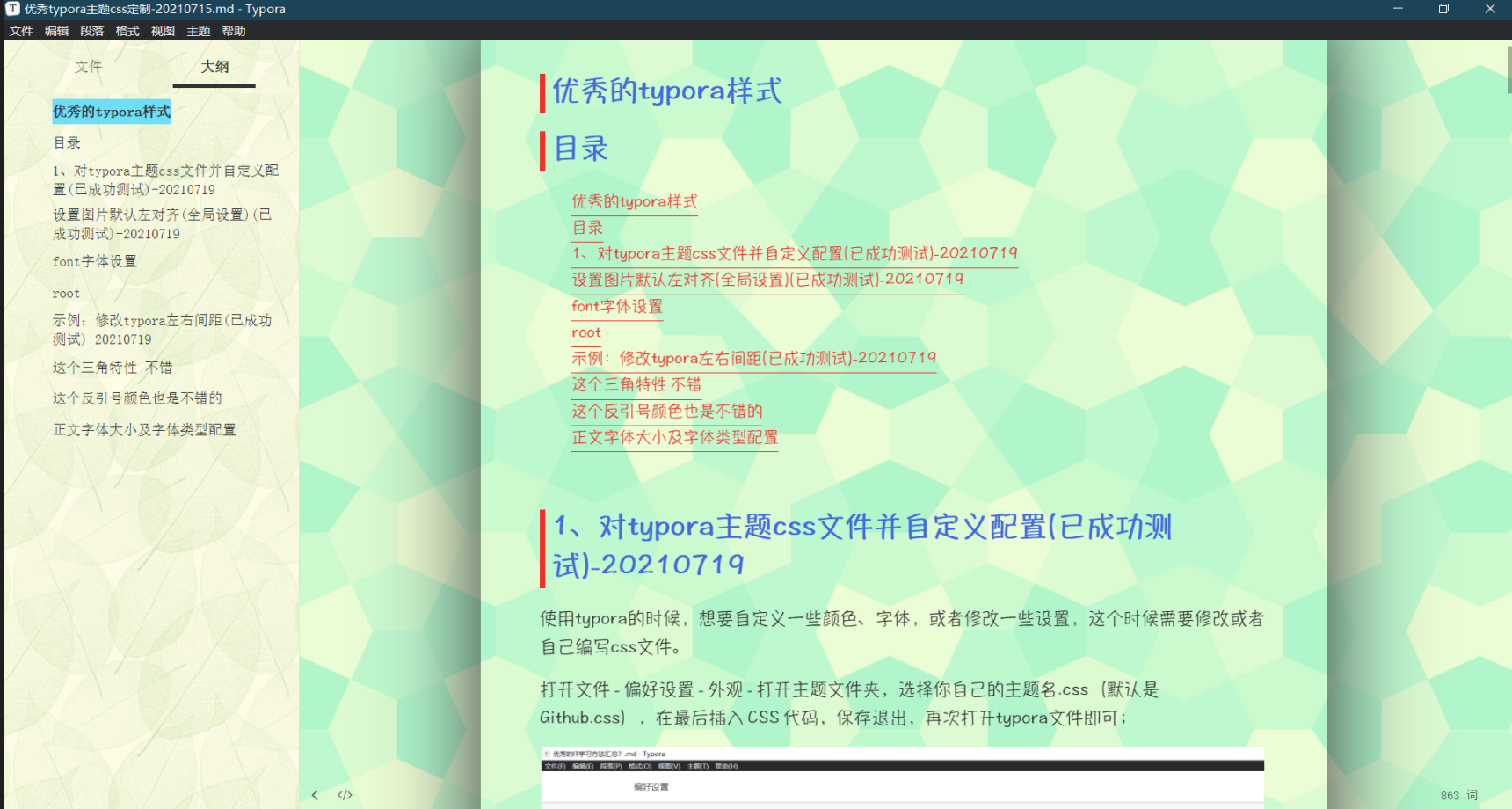Select outline entry 设置图片默认左对齐(全局设置)

click(x=163, y=224)
